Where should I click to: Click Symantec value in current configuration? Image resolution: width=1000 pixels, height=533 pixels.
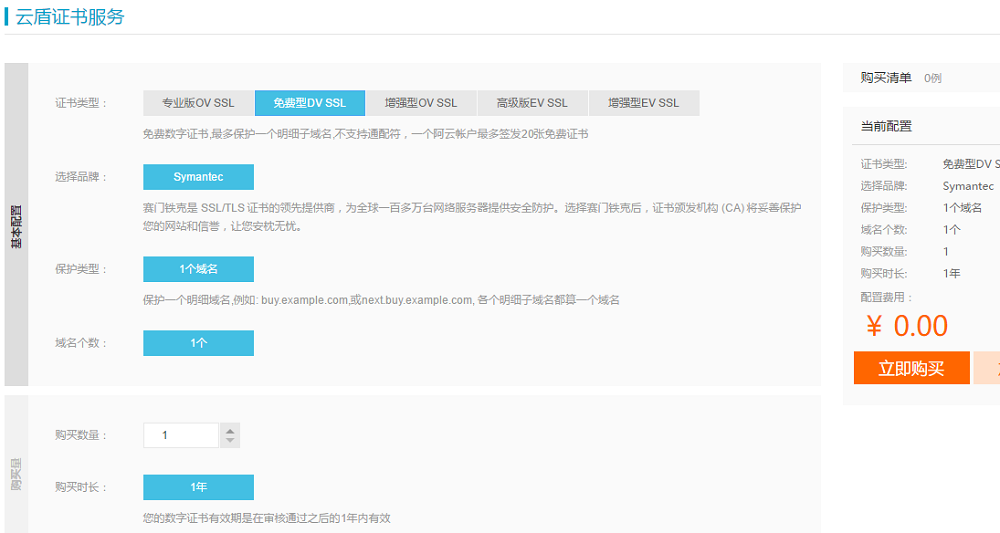click(968, 186)
